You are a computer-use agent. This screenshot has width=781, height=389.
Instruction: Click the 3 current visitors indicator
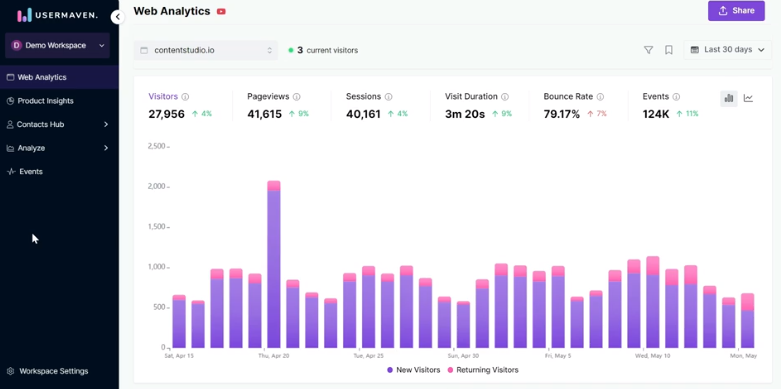point(323,50)
